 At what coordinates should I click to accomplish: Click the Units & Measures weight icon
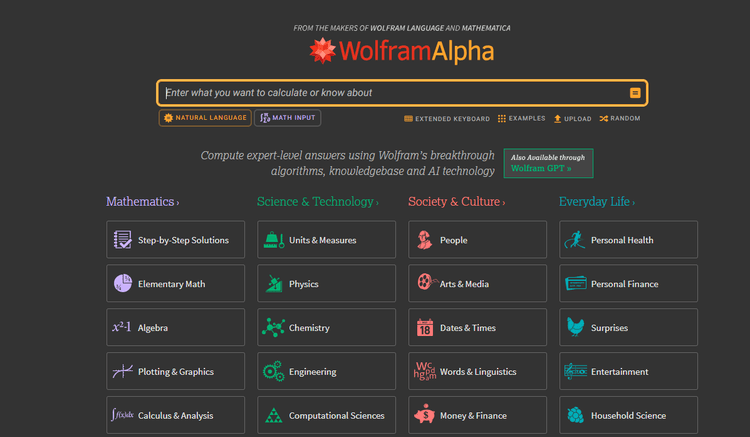click(274, 240)
